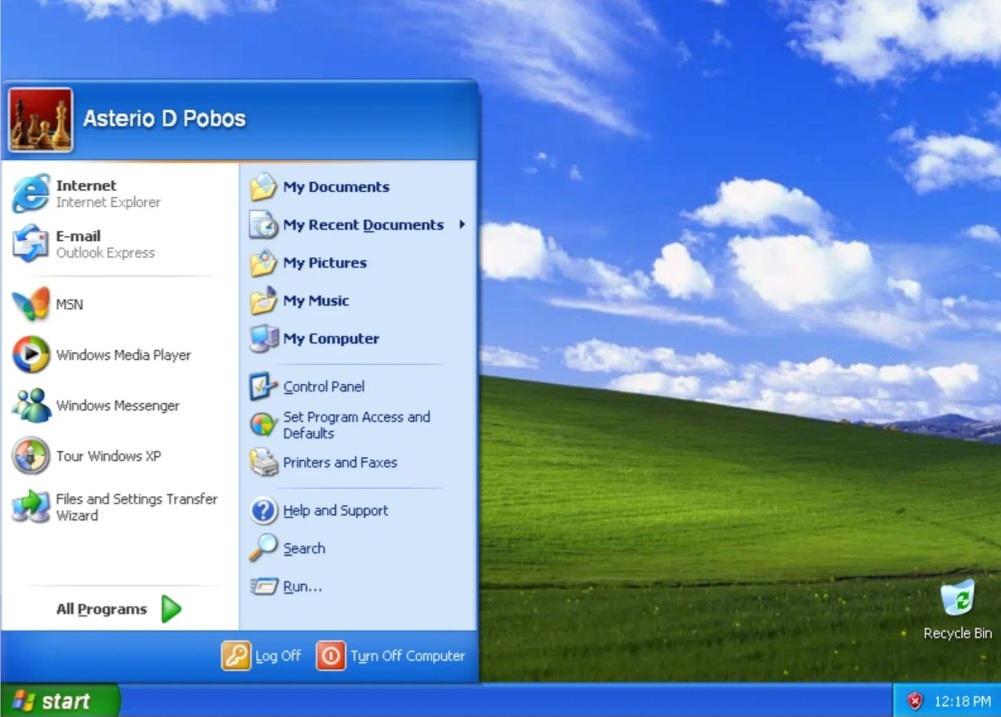
Task: Click the red Turn Off Computer icon
Action: pyautogui.click(x=331, y=656)
